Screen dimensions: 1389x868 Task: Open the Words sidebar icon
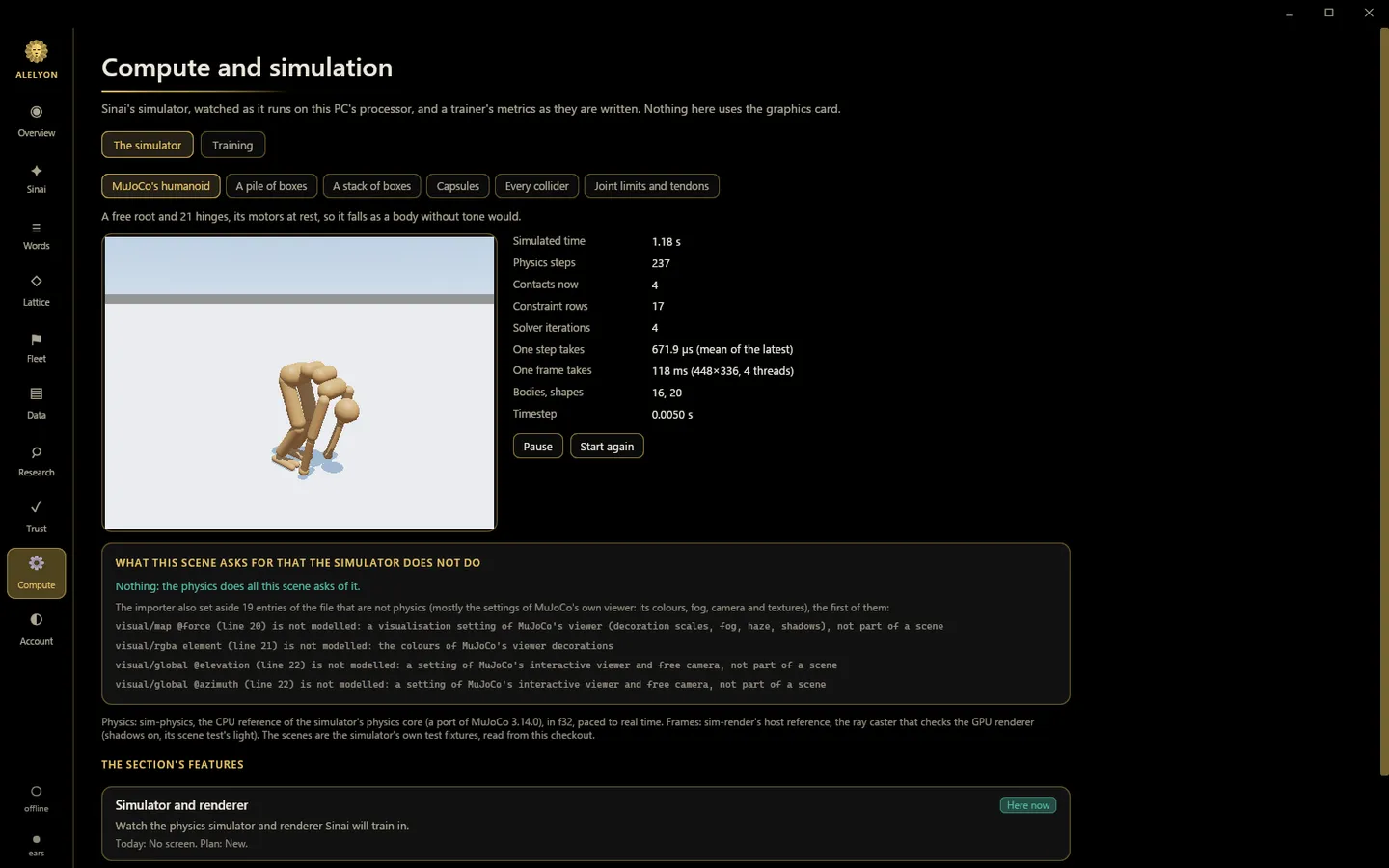(37, 228)
